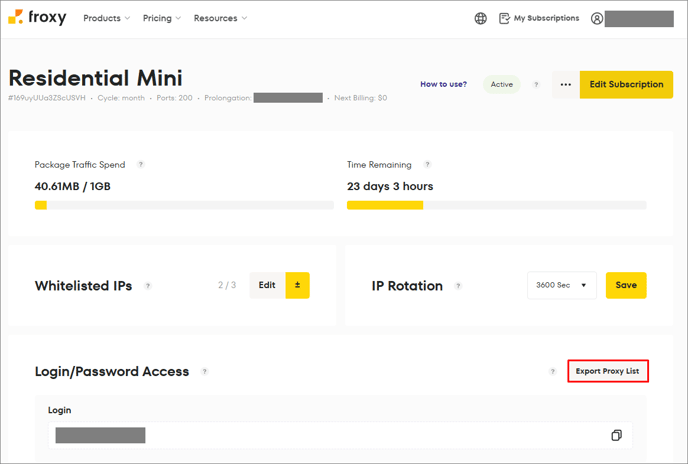Show help next to Login/Password Access heading
The height and width of the screenshot is (464, 688).
[204, 371]
